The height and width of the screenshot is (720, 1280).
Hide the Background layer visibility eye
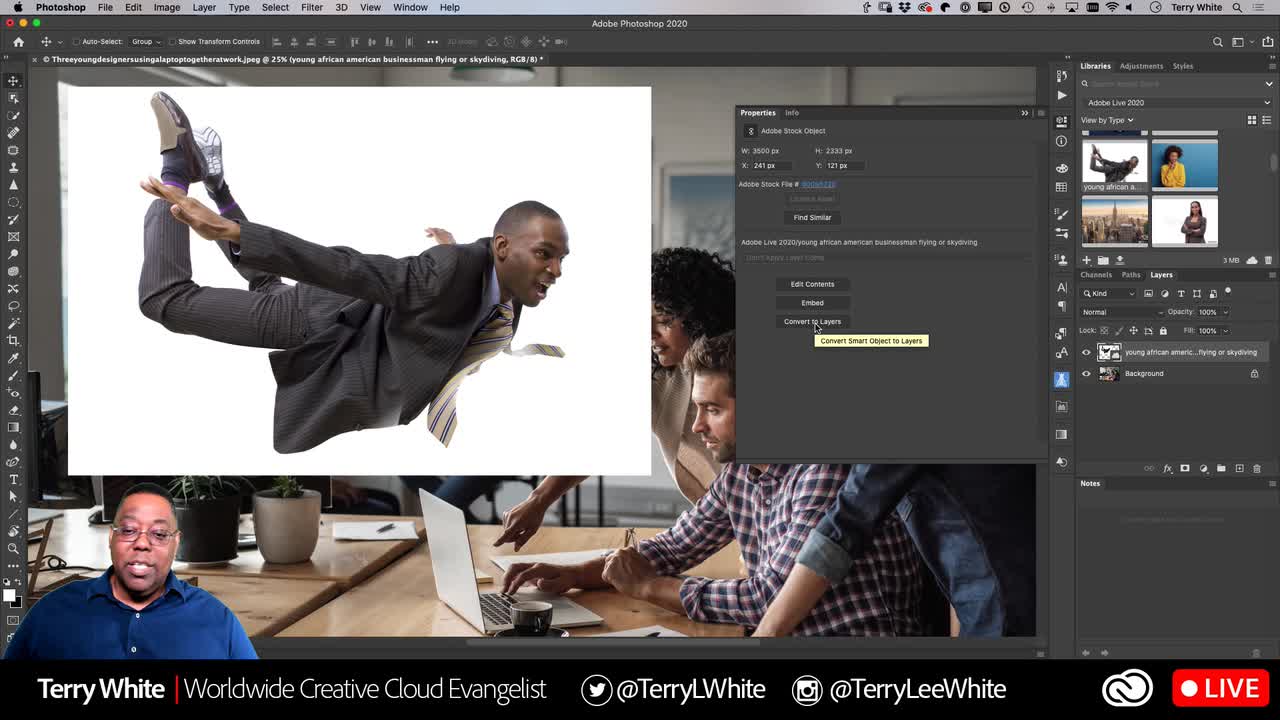[x=1086, y=373]
